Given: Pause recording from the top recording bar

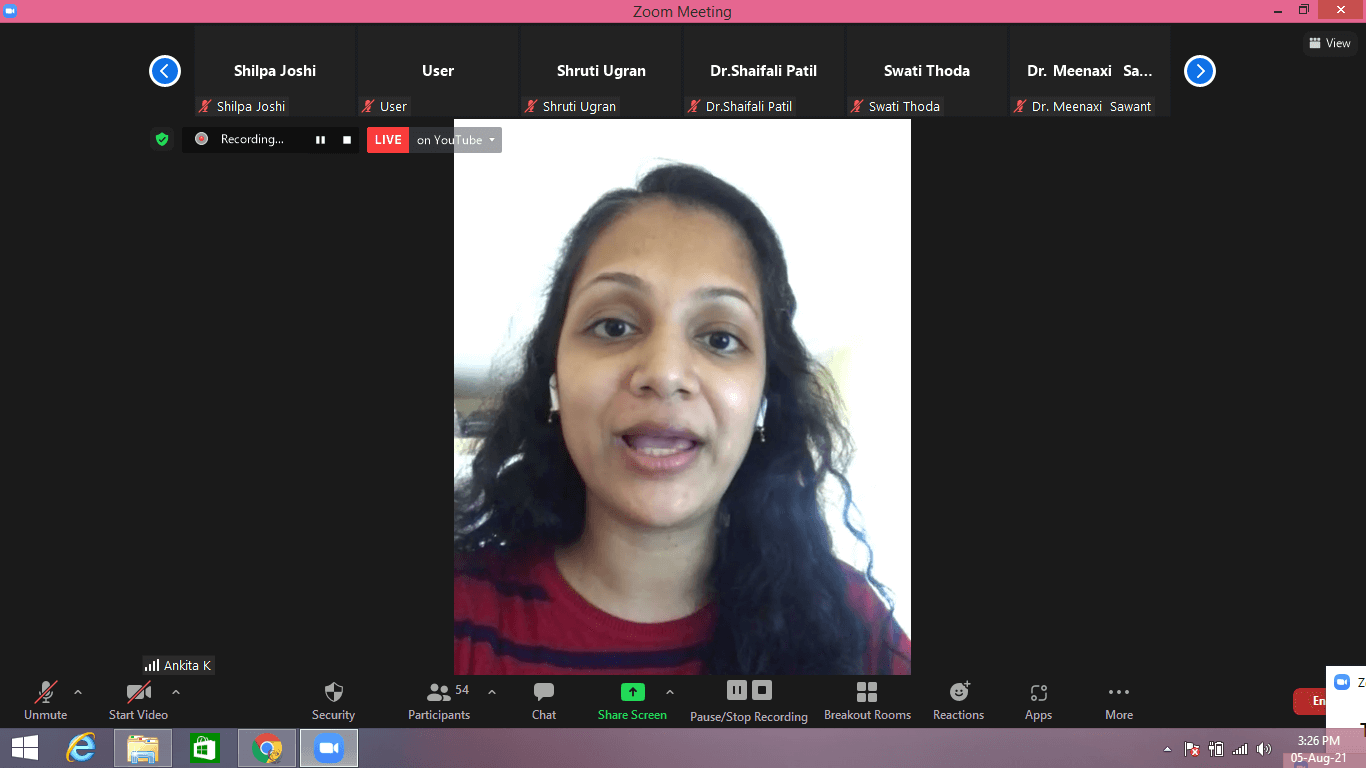Looking at the screenshot, I should 320,140.
